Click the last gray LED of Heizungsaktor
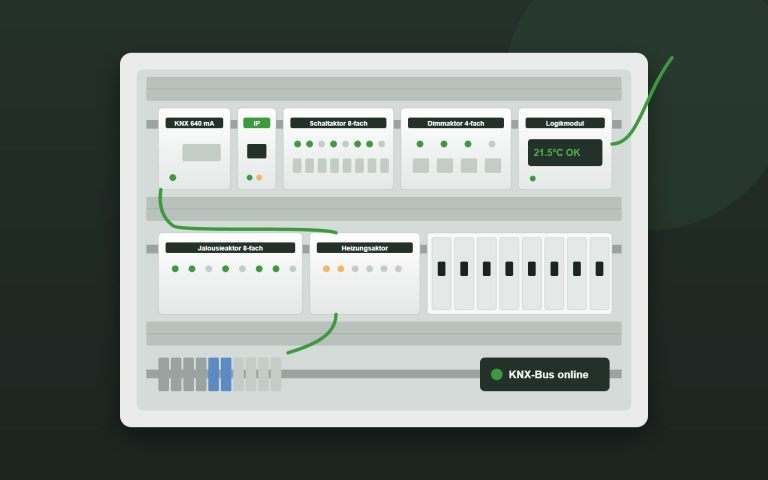The image size is (768, 480). (398, 269)
